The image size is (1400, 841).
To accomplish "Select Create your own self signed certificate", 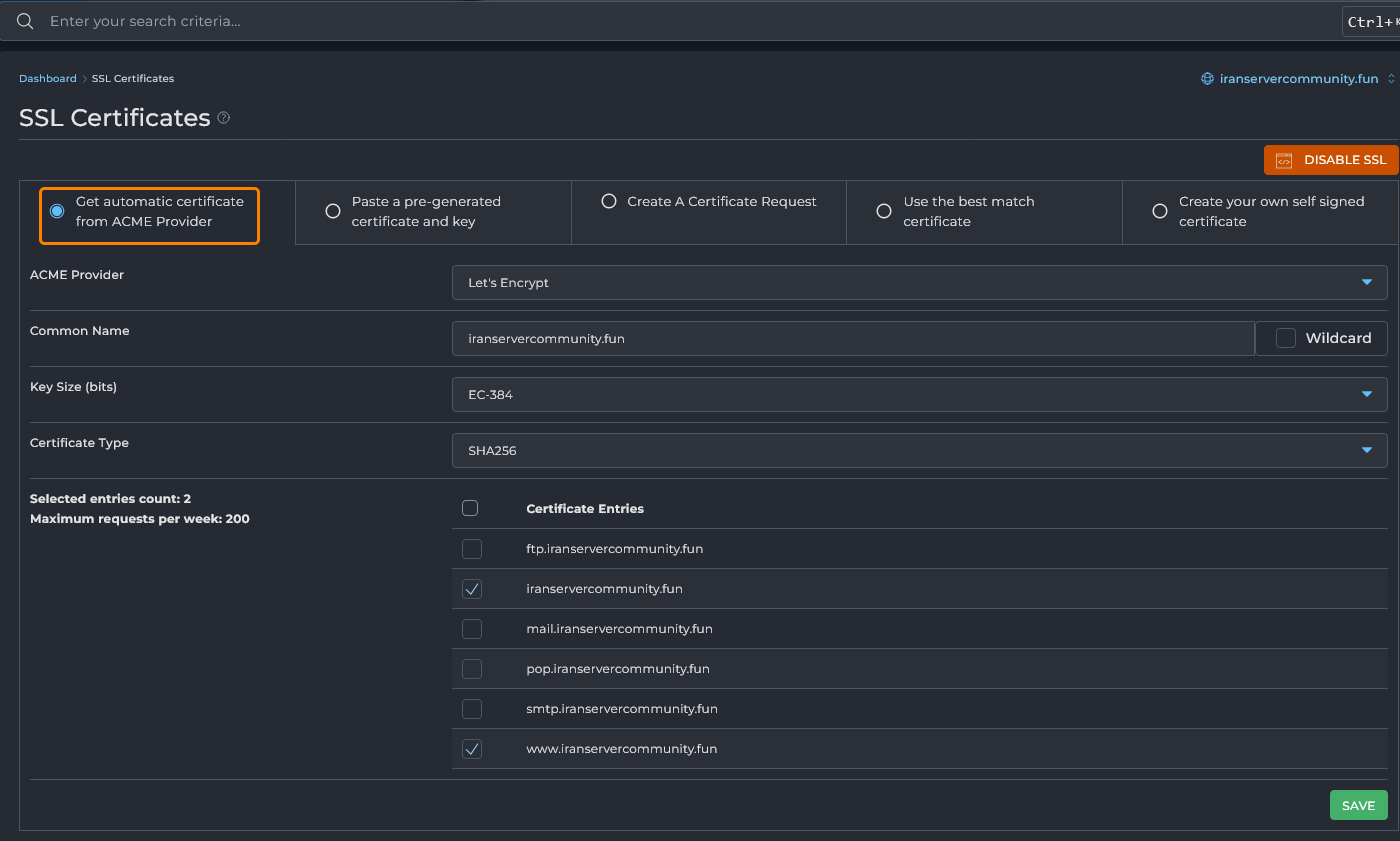I will (1160, 211).
